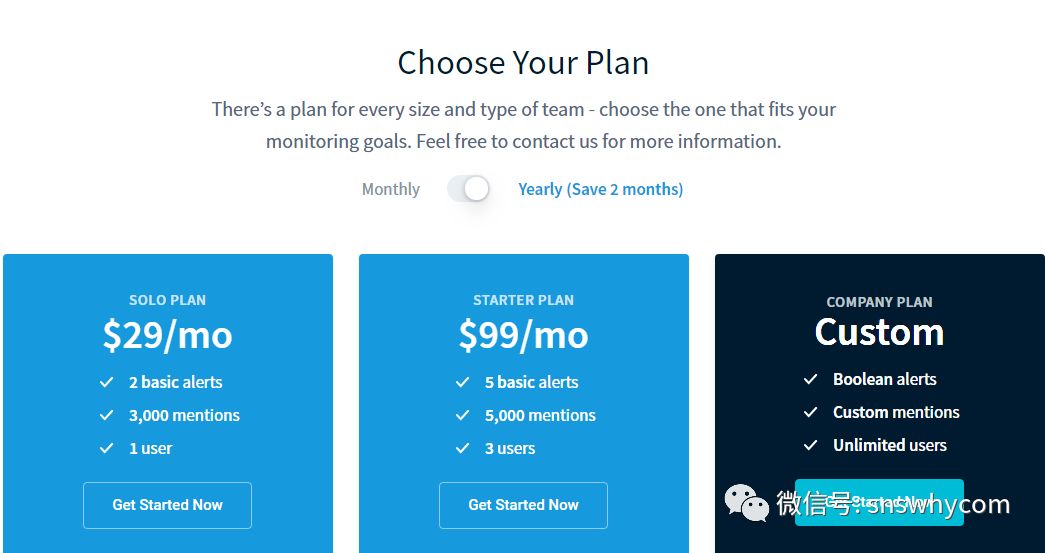Click the checkmark beside Custom mentions
Viewport: 1045px width, 553px height.
811,412
